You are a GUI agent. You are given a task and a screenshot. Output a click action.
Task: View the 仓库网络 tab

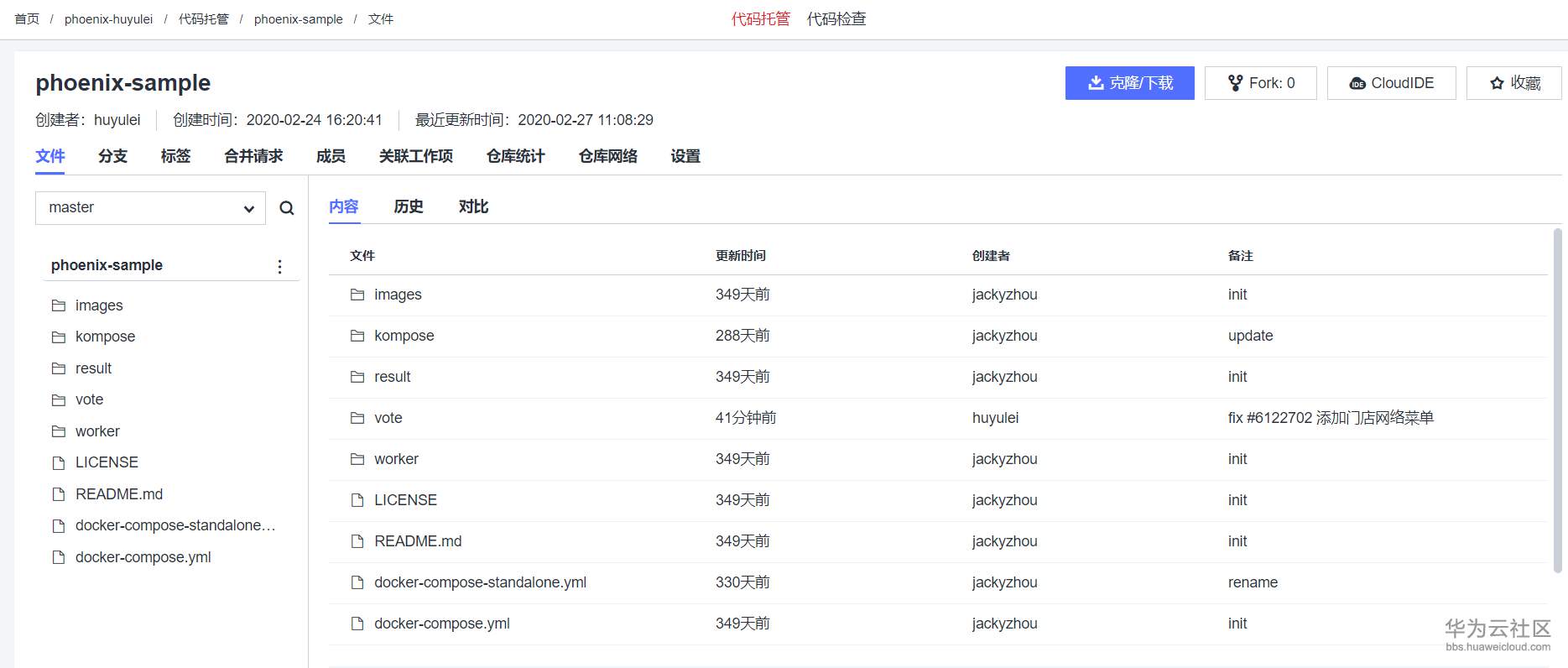(x=608, y=156)
